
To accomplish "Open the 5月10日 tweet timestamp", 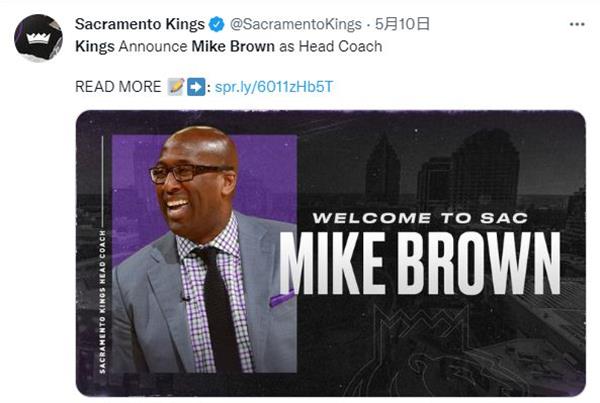I will click(402, 24).
